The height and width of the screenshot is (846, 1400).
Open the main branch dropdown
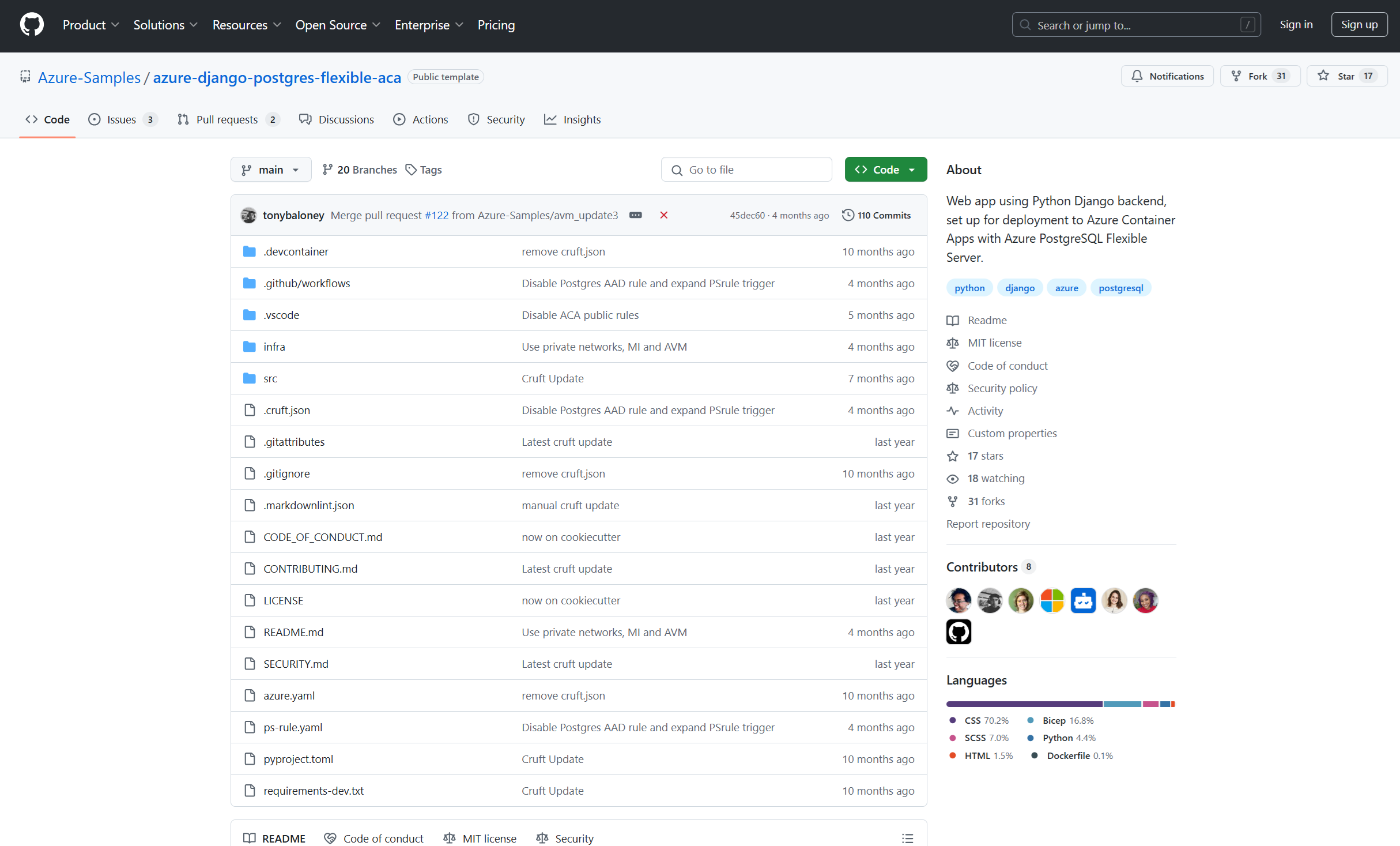271,170
